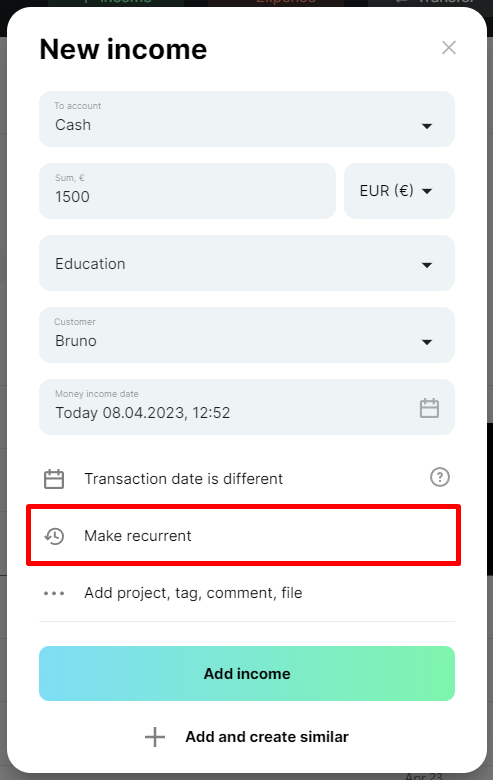Open the EUR currency dropdown
493x780 pixels.
tap(399, 191)
